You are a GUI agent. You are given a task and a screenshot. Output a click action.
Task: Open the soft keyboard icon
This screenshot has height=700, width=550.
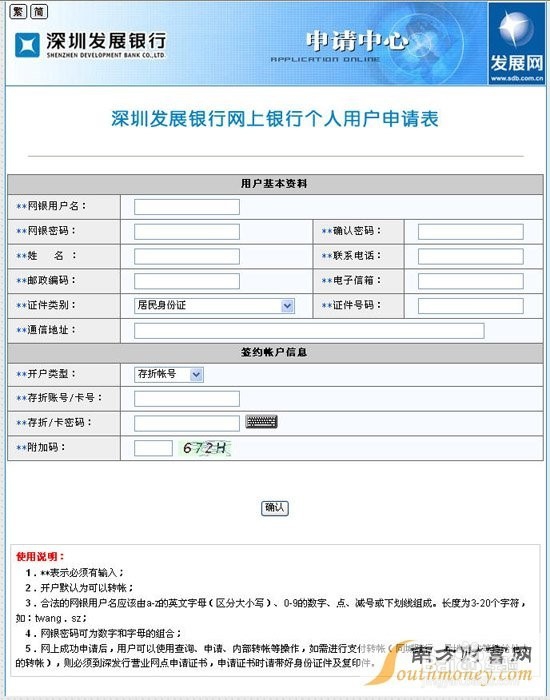tap(262, 422)
